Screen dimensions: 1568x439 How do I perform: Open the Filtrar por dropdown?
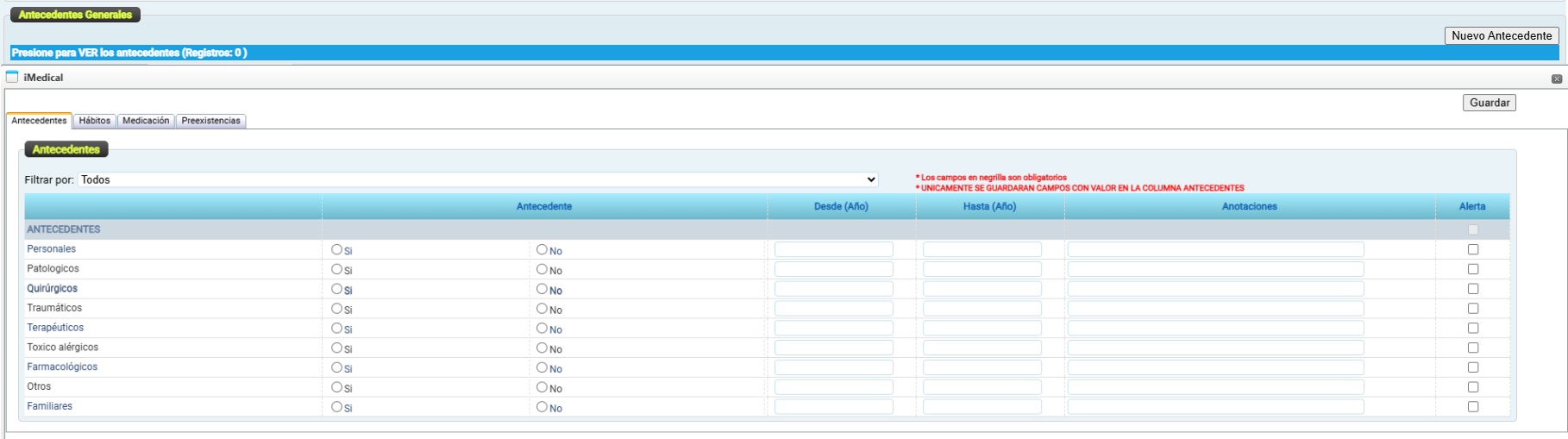(478, 179)
